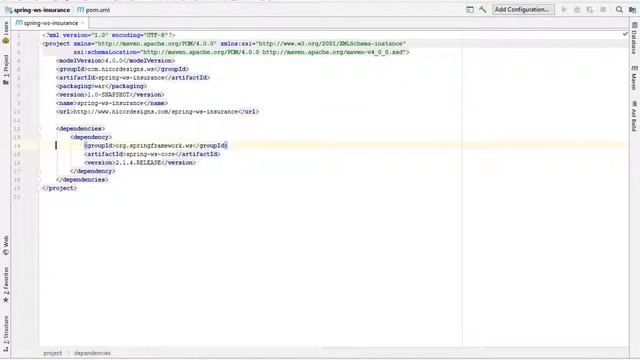
Task: Open the Database tool window
Action: tap(634, 38)
